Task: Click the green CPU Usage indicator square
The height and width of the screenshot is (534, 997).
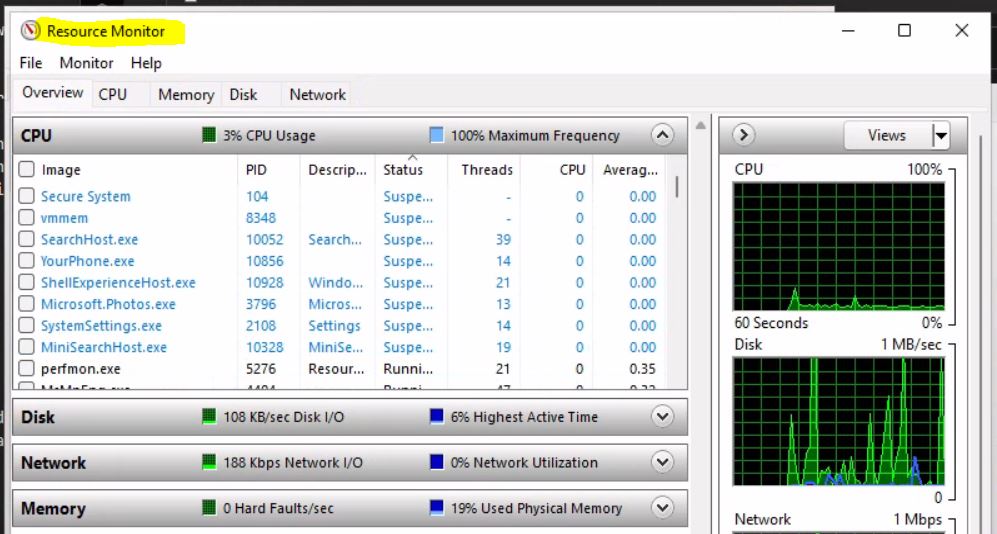Action: pyautogui.click(x=209, y=135)
